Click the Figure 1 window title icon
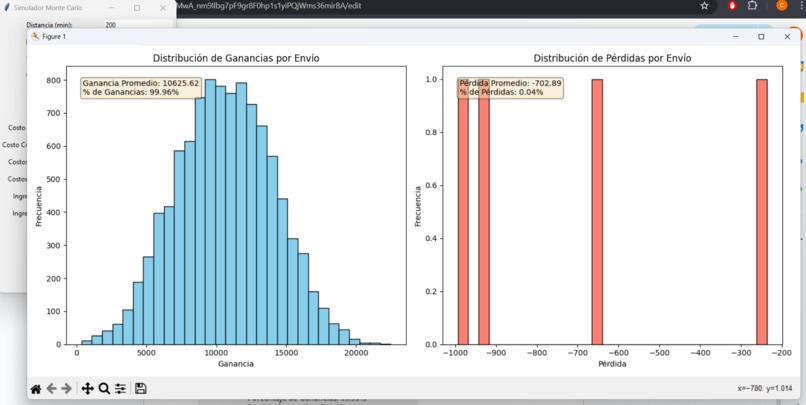The width and height of the screenshot is (806, 405). [x=35, y=36]
